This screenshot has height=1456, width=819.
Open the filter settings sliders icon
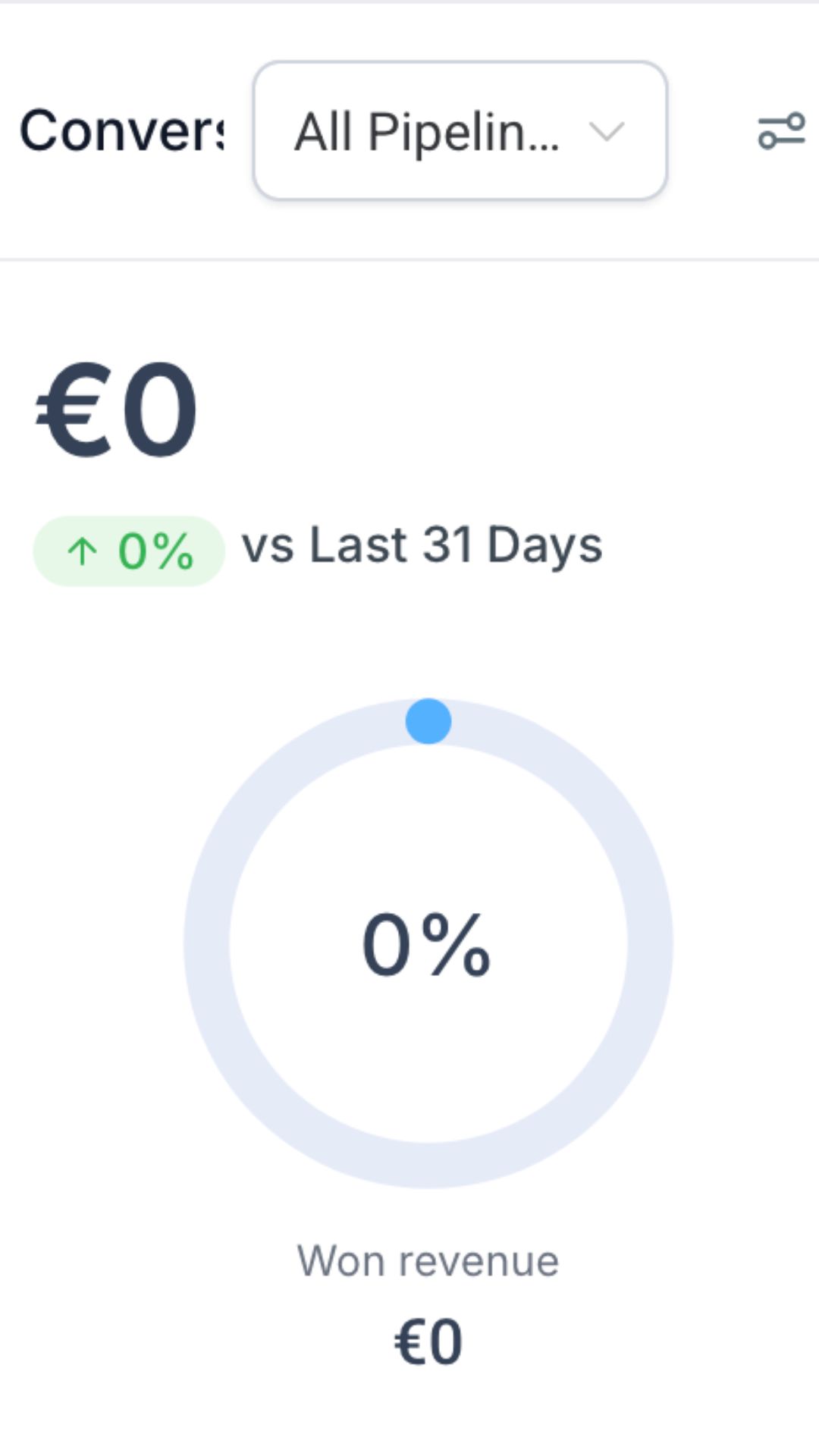tap(781, 131)
